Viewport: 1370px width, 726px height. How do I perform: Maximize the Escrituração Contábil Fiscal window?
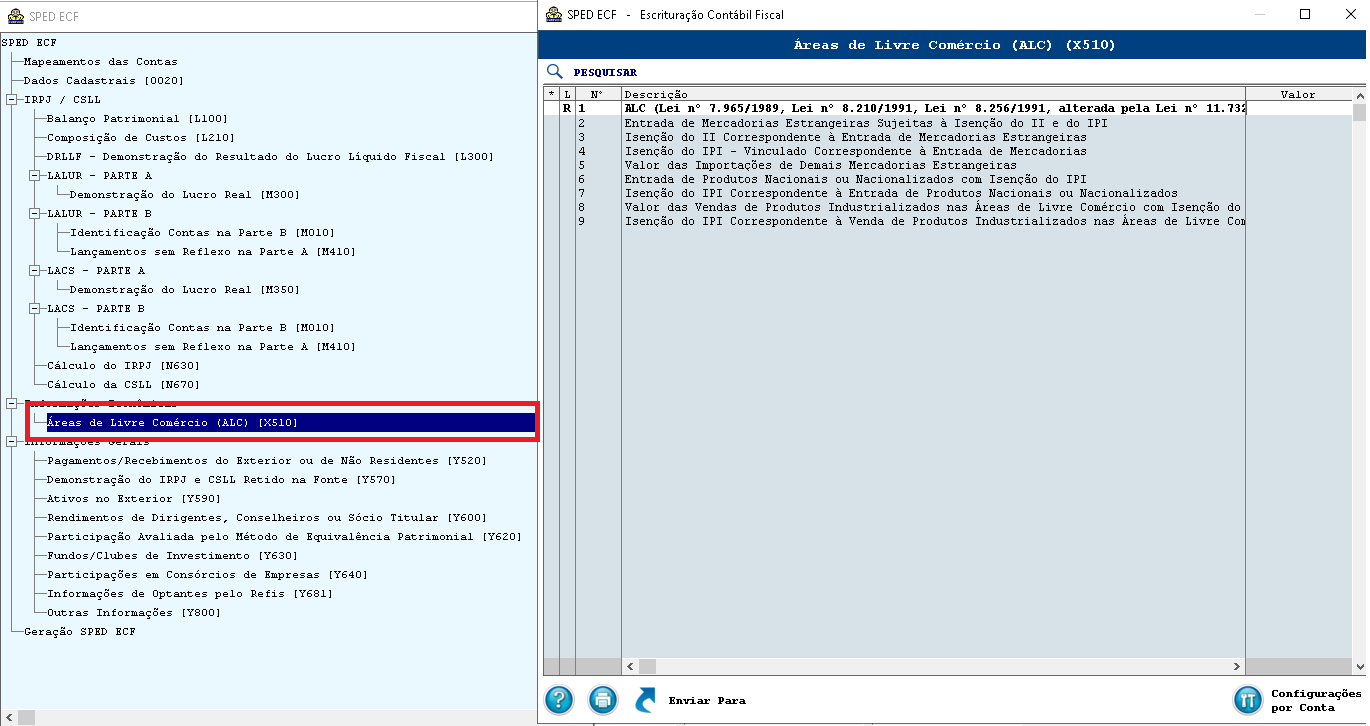[x=1304, y=14]
